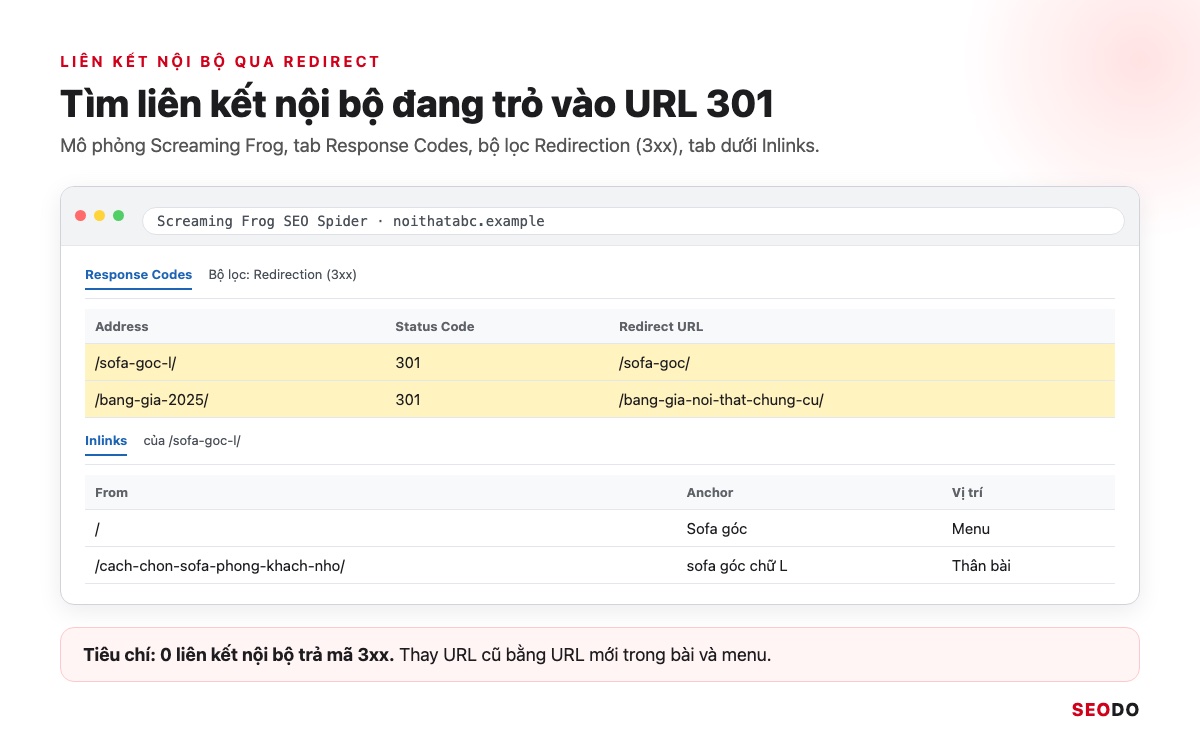Select the Bộ lọc: Redirection (3xx) filter
Image resolution: width=1200 pixels, height=742 pixels.
tap(282, 275)
